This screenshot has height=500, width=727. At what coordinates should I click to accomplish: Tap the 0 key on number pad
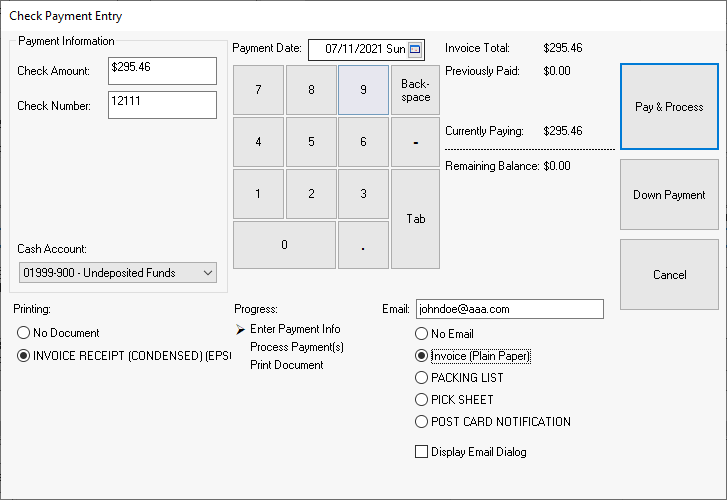(x=284, y=245)
